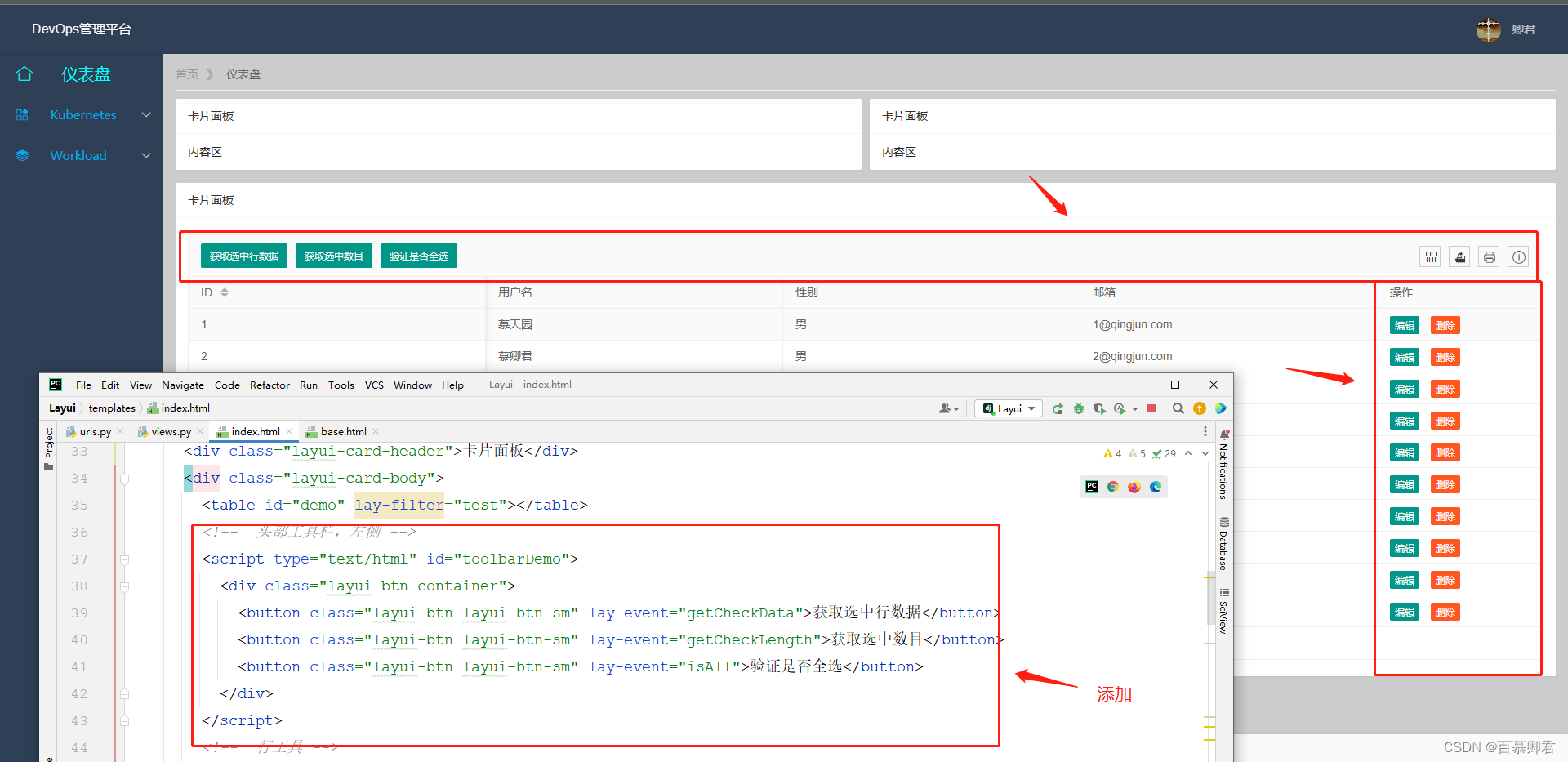
Task: Click the profiler run icon
Action: [x=1120, y=408]
